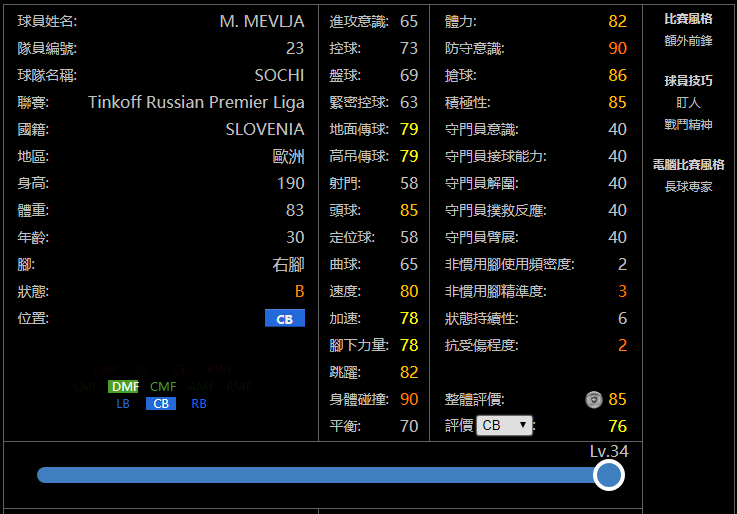The image size is (737, 514).
Task: Click the height value 190
Action: click(x=290, y=184)
